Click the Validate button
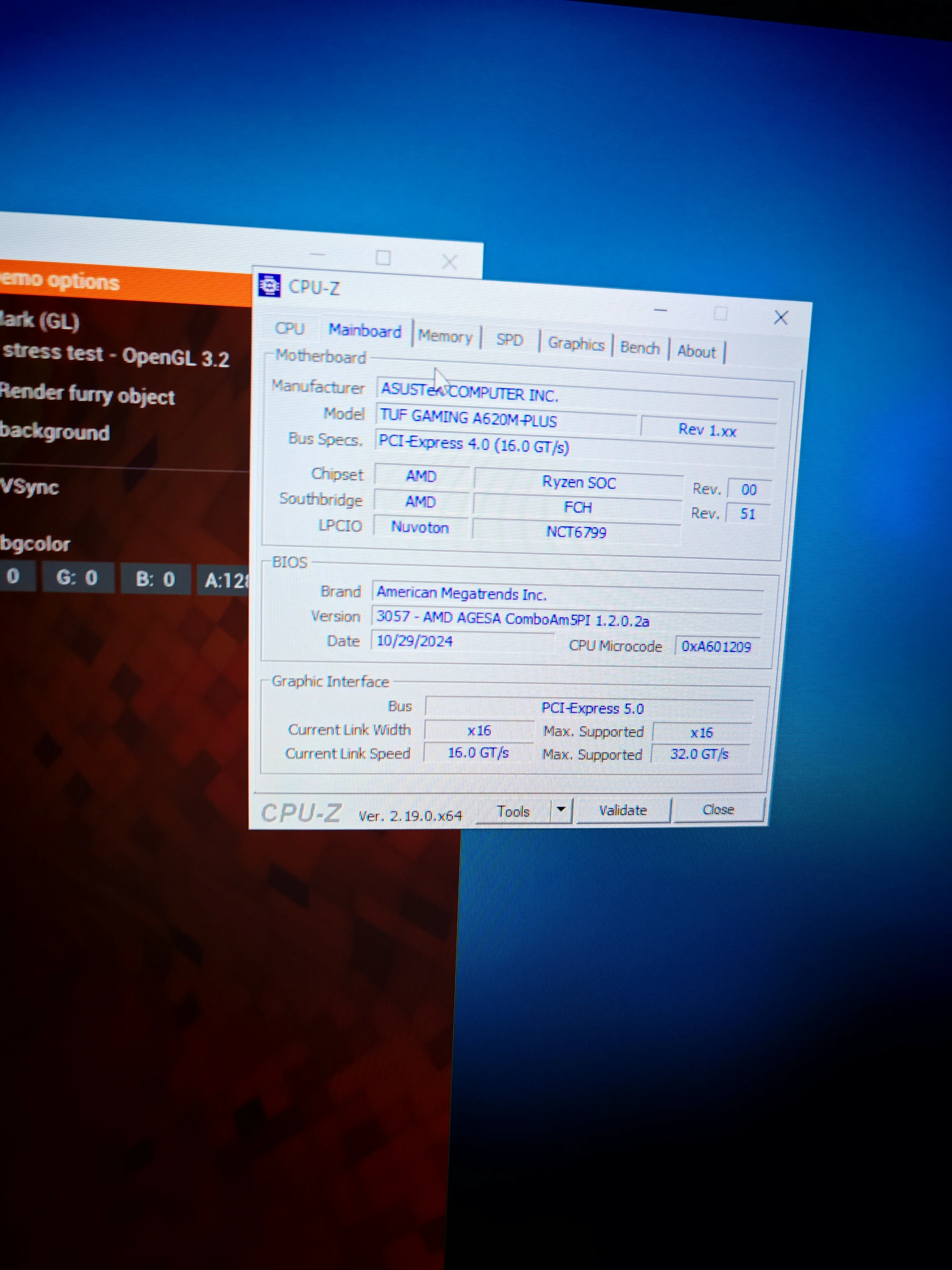The height and width of the screenshot is (1270, 952). point(623,810)
